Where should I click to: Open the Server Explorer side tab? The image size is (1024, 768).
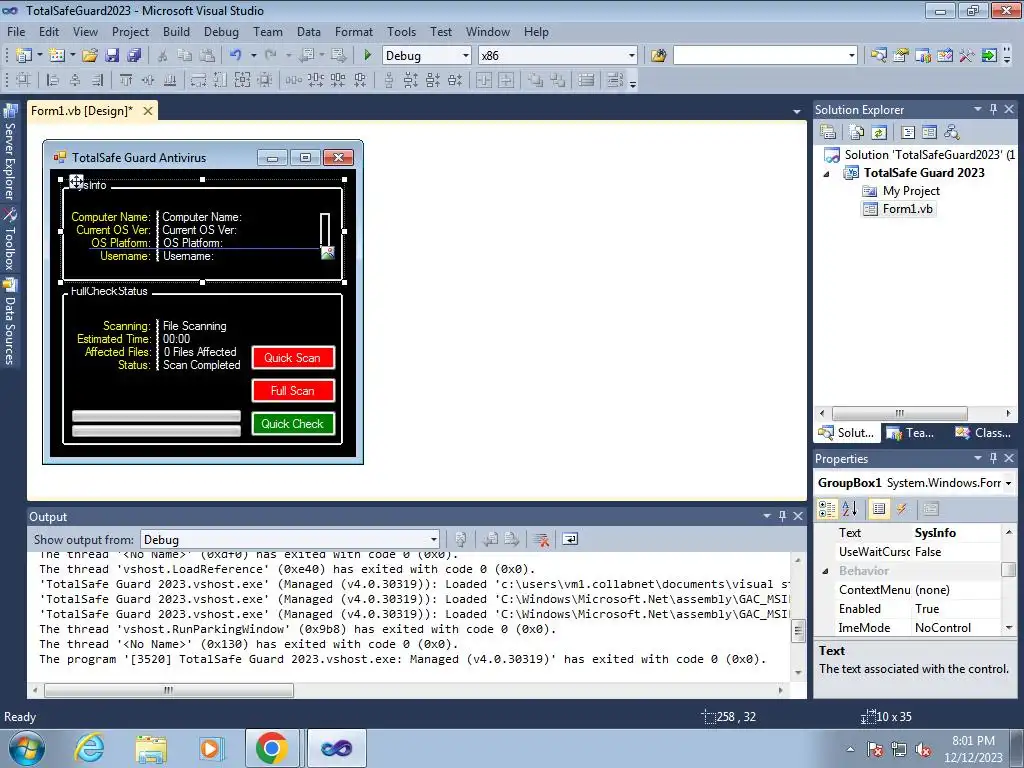pyautogui.click(x=10, y=152)
